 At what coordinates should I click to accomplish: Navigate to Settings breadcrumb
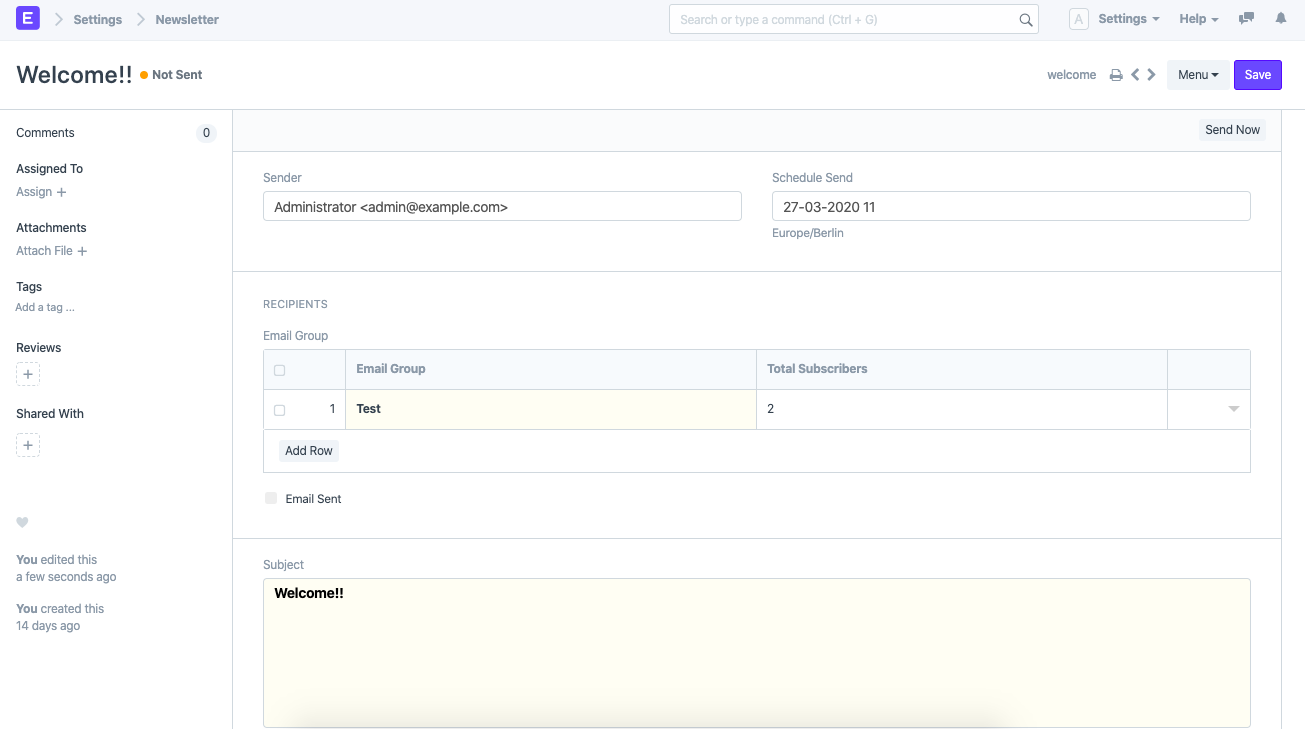tap(98, 19)
